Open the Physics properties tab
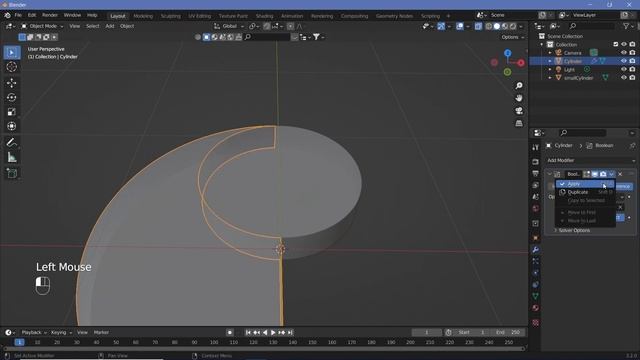Image resolution: width=640 pixels, height=360 pixels. (536, 273)
